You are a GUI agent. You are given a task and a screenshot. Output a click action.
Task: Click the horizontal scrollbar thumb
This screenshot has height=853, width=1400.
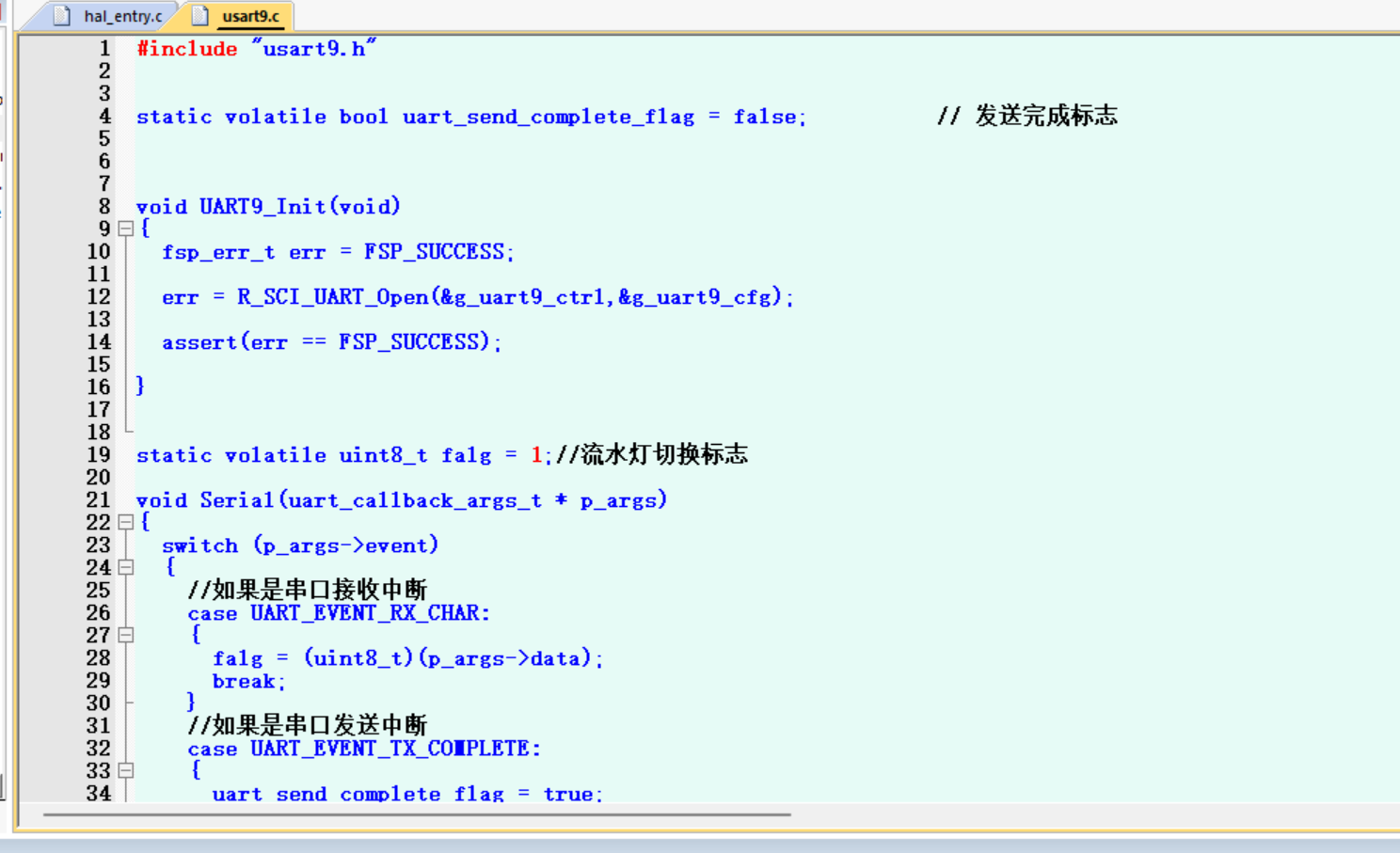[417, 814]
